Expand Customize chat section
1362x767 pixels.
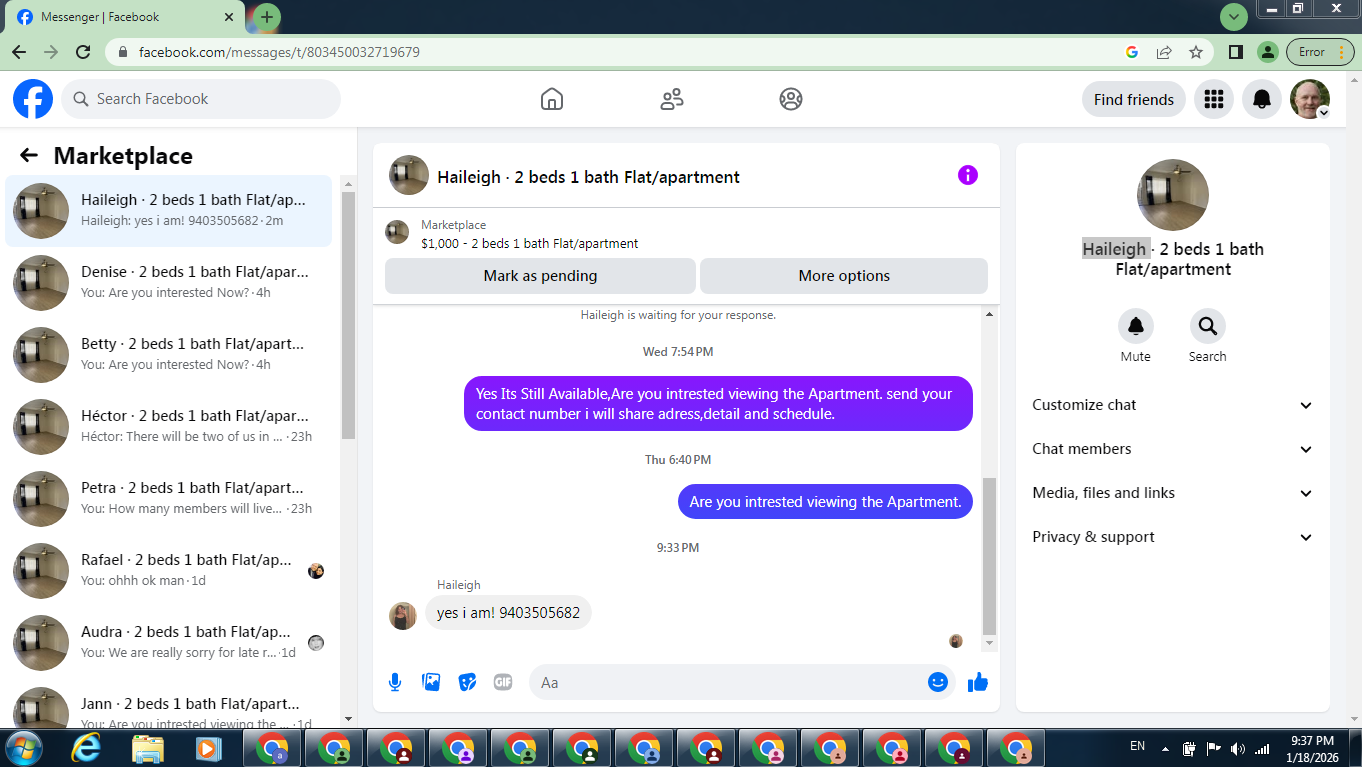(1172, 405)
